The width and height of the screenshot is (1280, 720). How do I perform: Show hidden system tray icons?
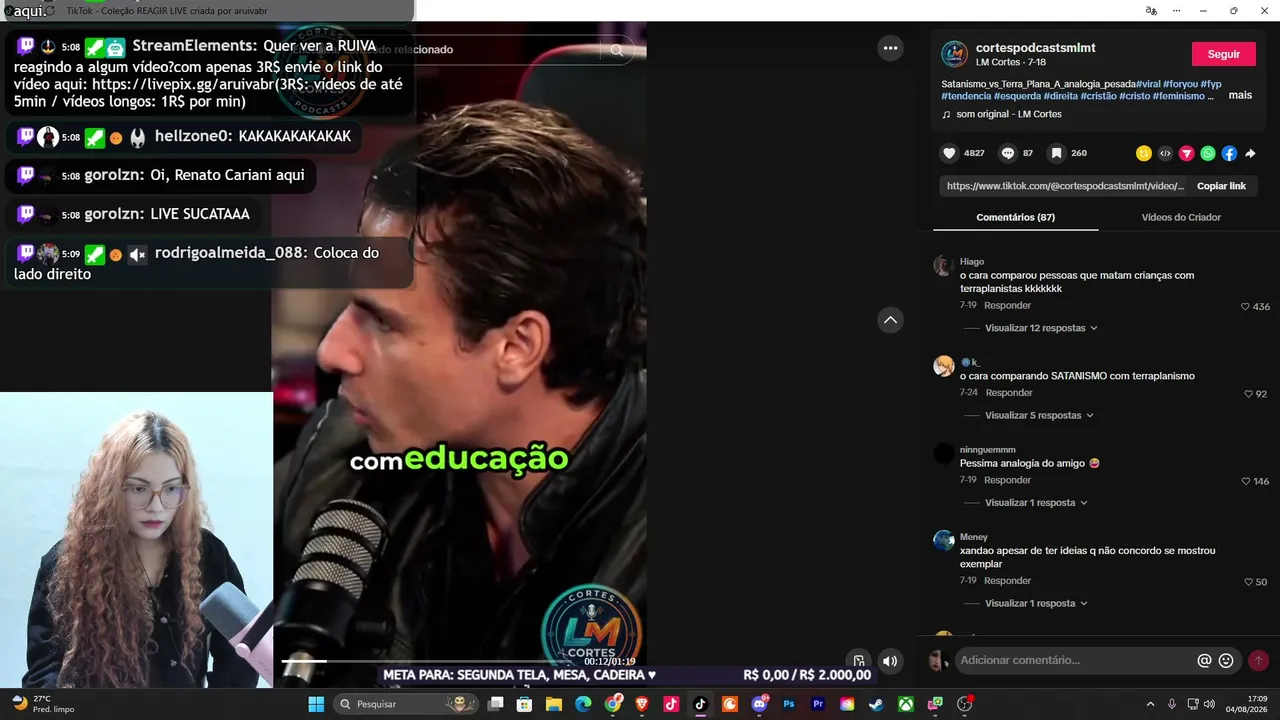(1150, 704)
